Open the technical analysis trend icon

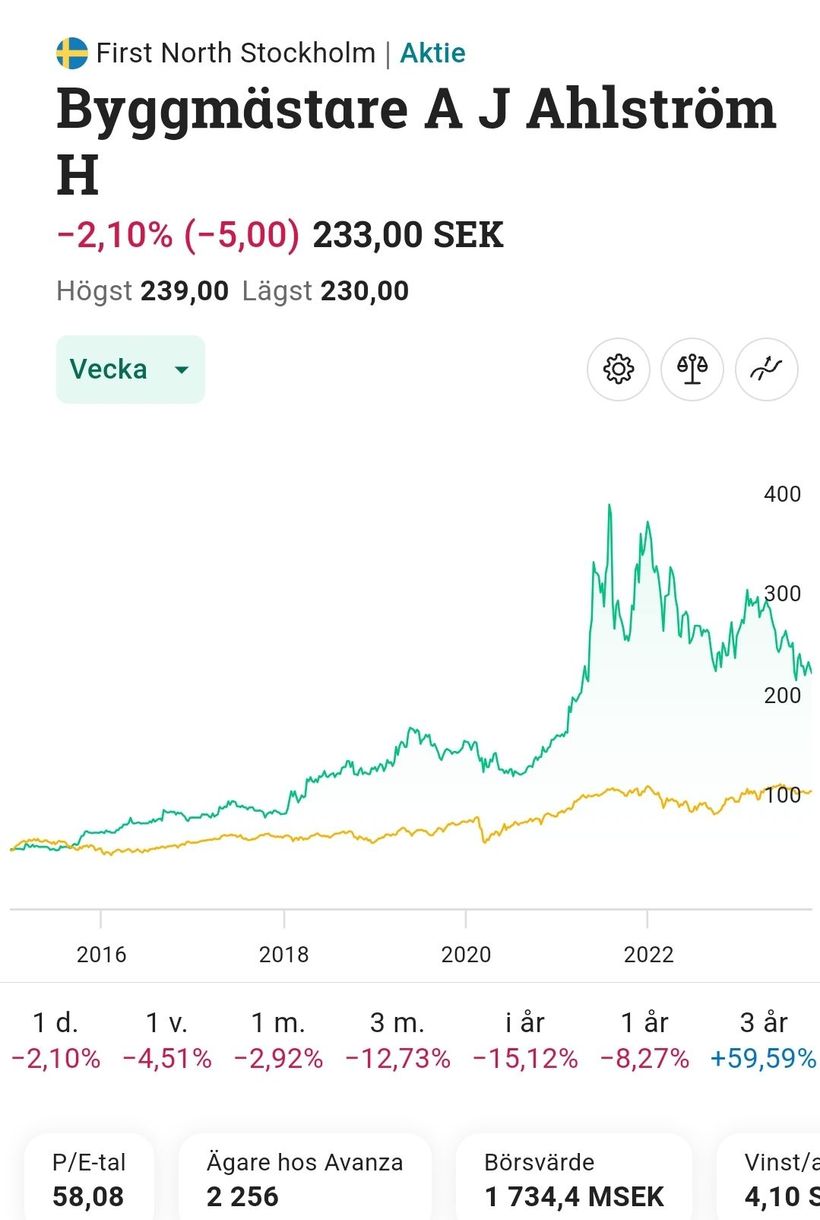(767, 369)
